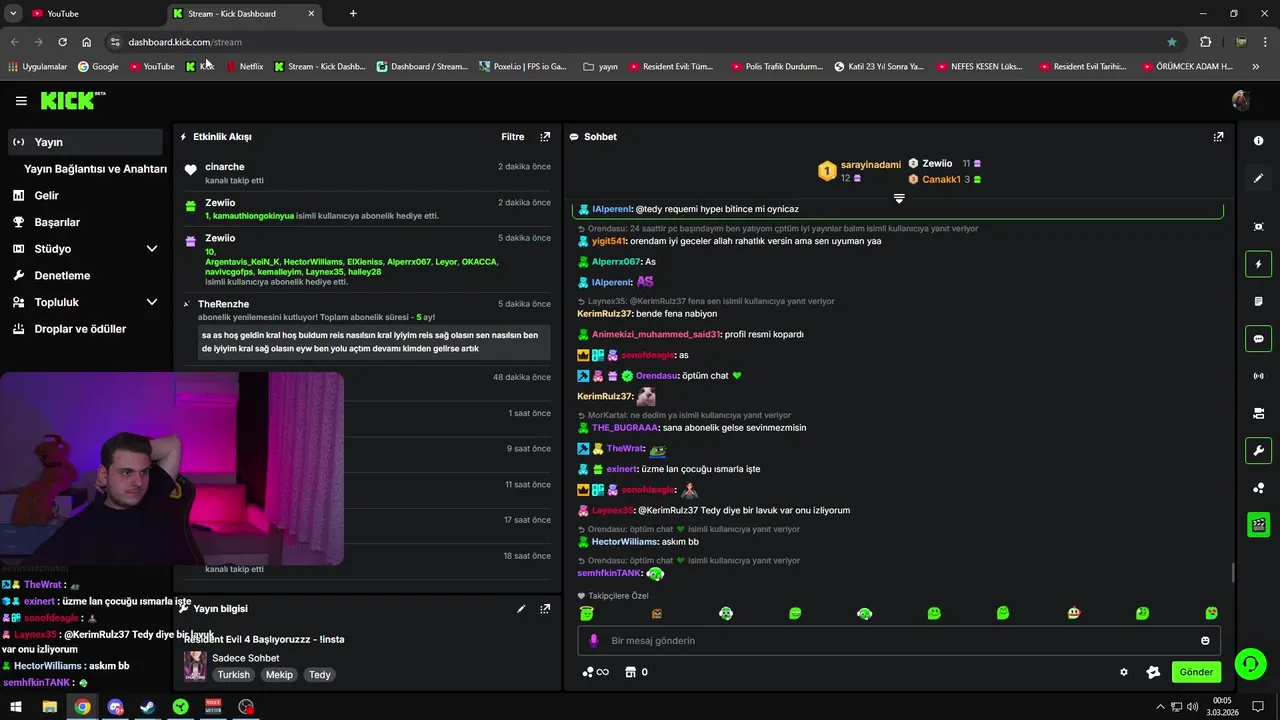
Task: Click the cinarche follow activity entry
Action: point(366,173)
